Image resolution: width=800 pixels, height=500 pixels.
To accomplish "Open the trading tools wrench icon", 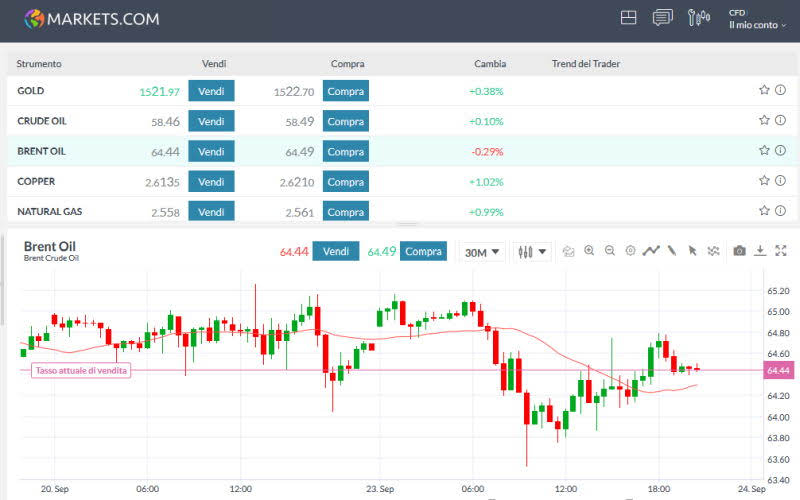I will [x=697, y=18].
